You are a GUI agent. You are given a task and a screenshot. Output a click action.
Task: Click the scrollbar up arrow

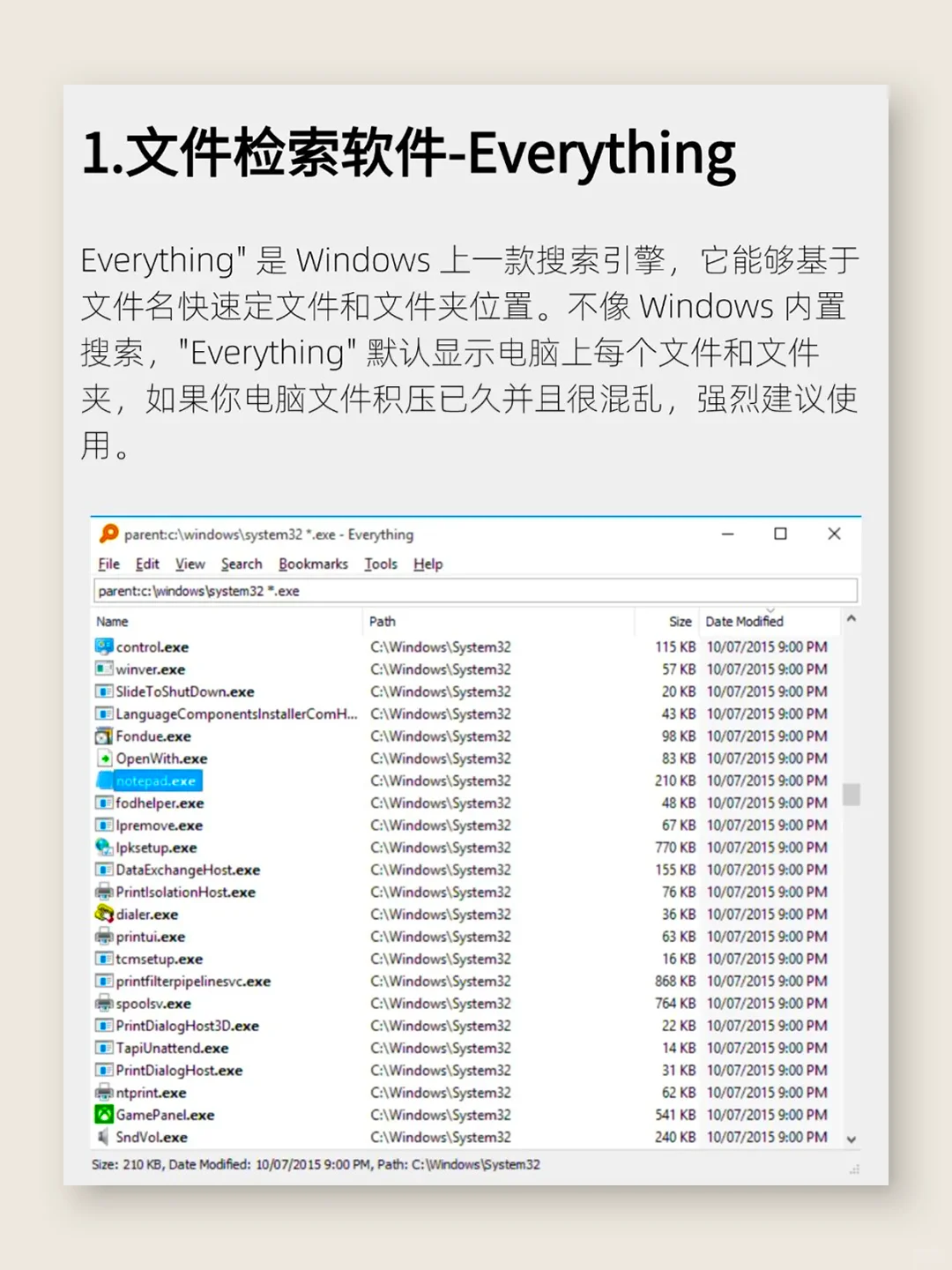[851, 619]
